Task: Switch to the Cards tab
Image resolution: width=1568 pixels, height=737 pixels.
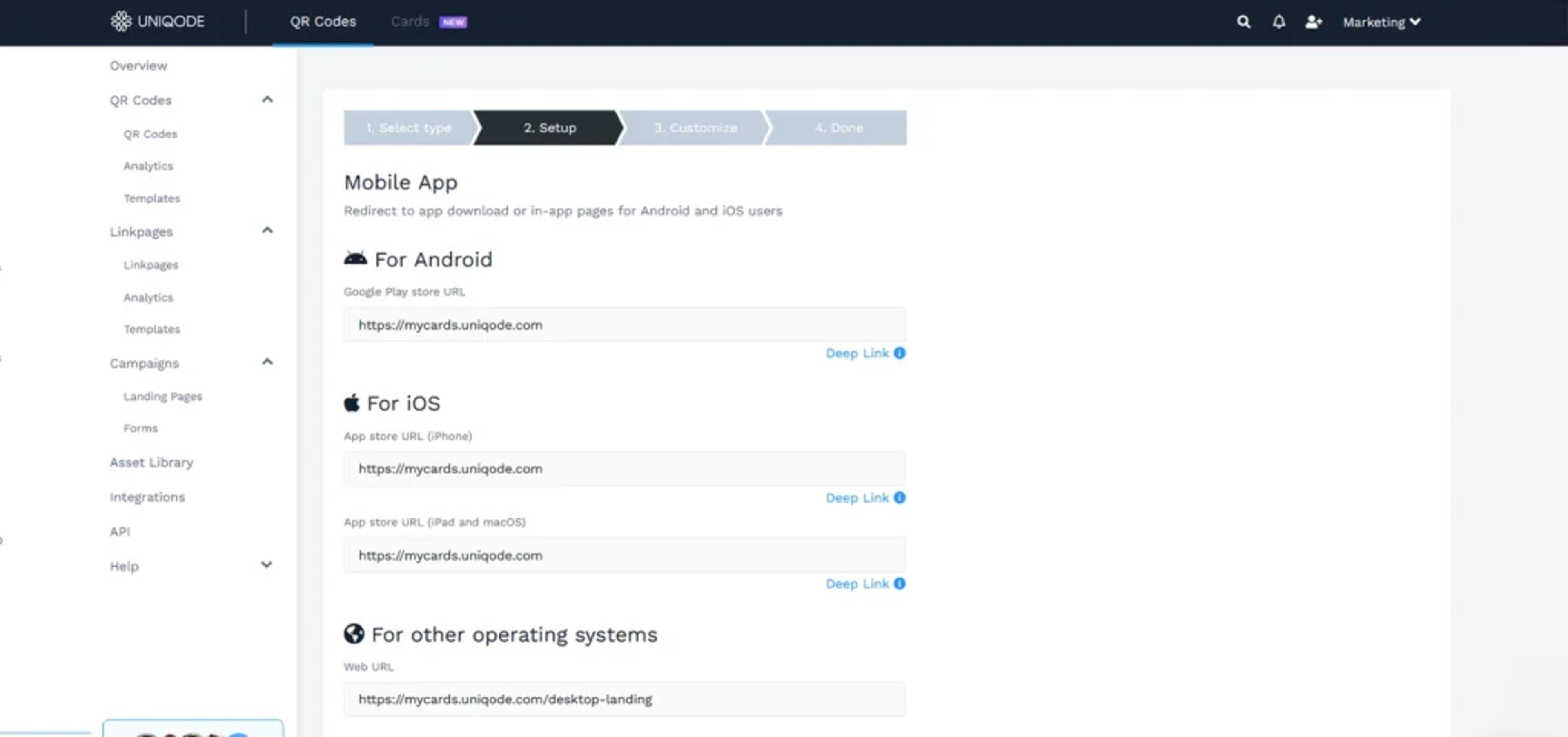Action: point(410,22)
